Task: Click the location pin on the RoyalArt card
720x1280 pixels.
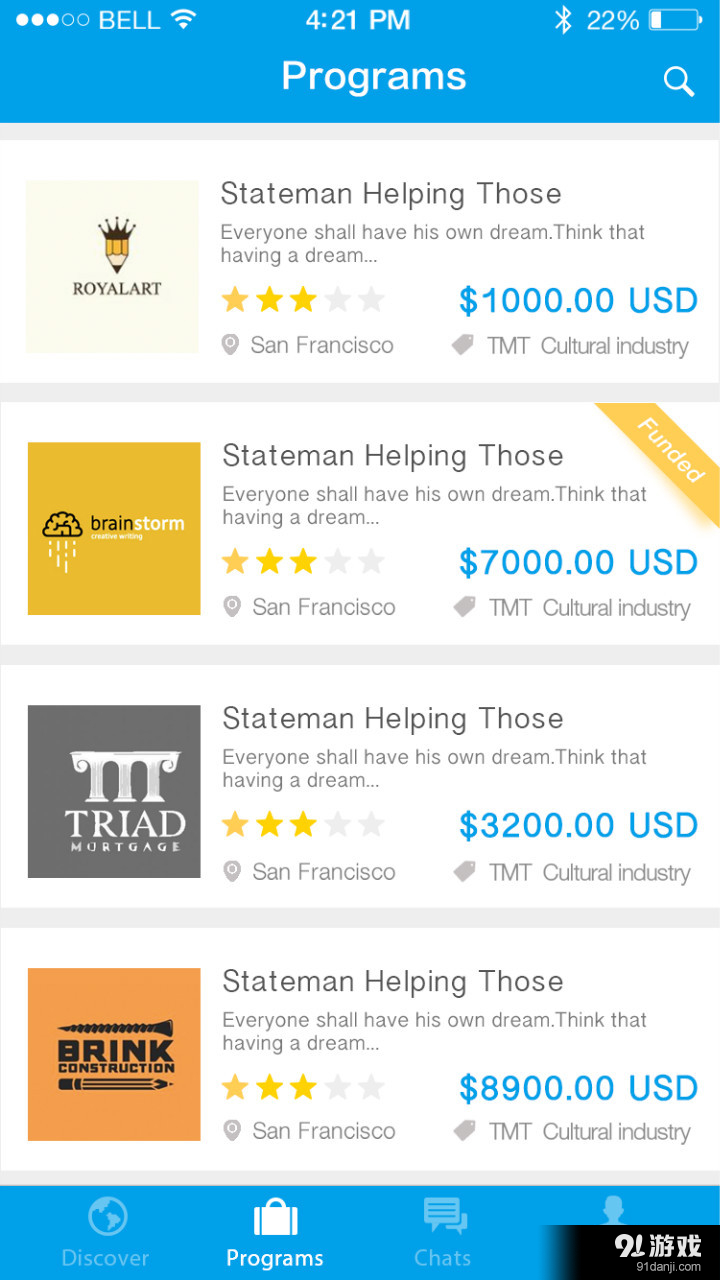Action: 230,345
